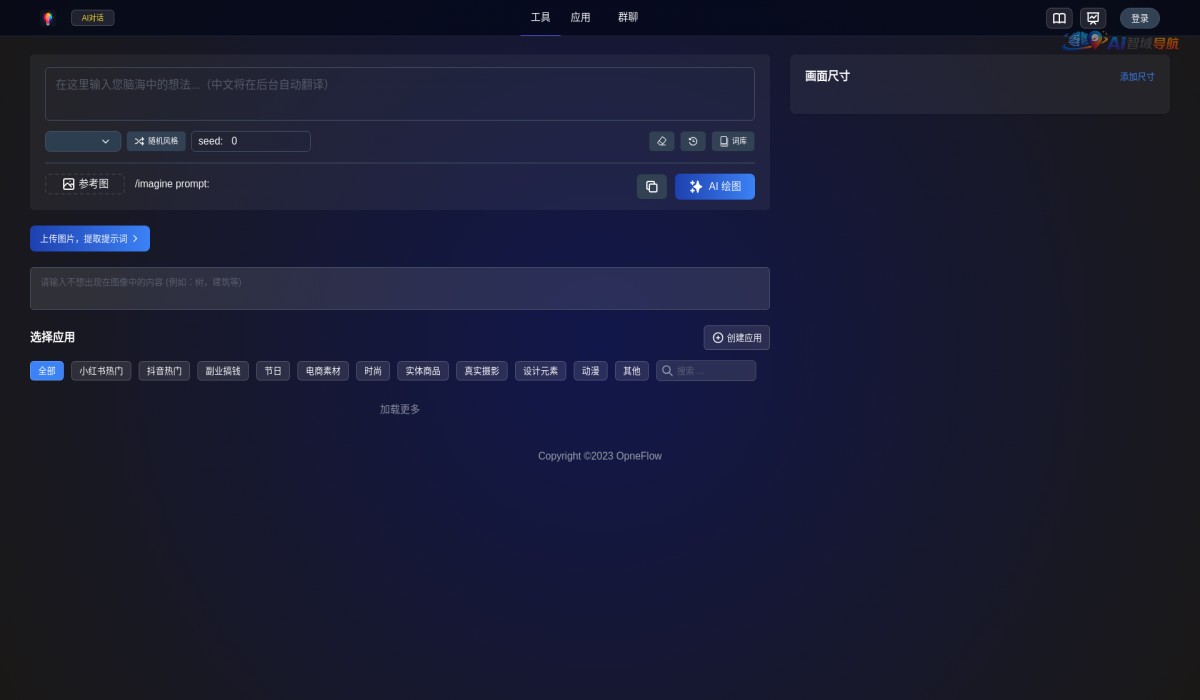
Task: Open the documentation book icon top right
Action: [1059, 18]
